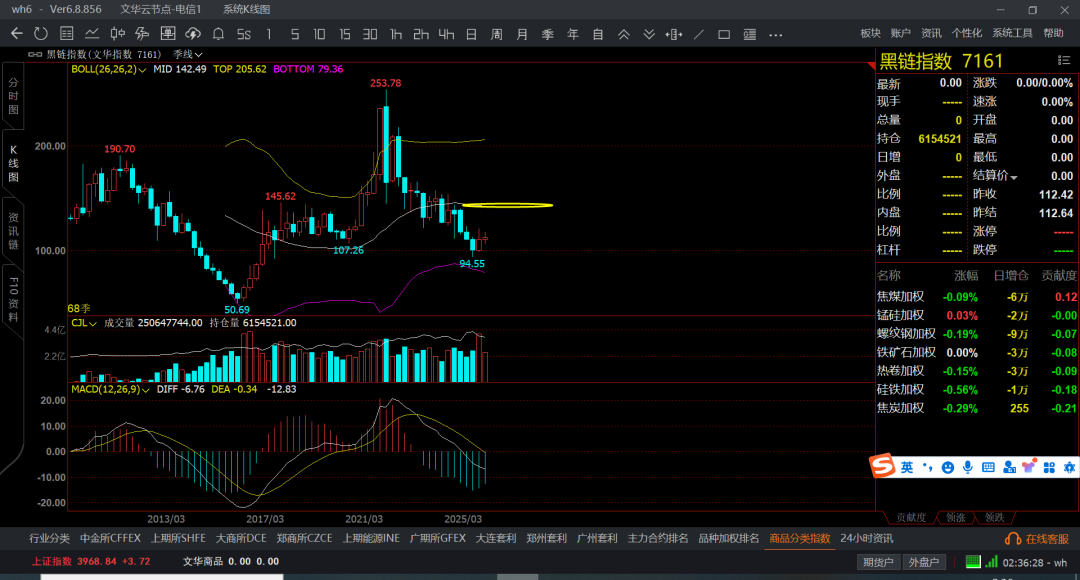Click the green signal strength bars icon
Viewport: 1080px width, 580px height.
(x=991, y=561)
